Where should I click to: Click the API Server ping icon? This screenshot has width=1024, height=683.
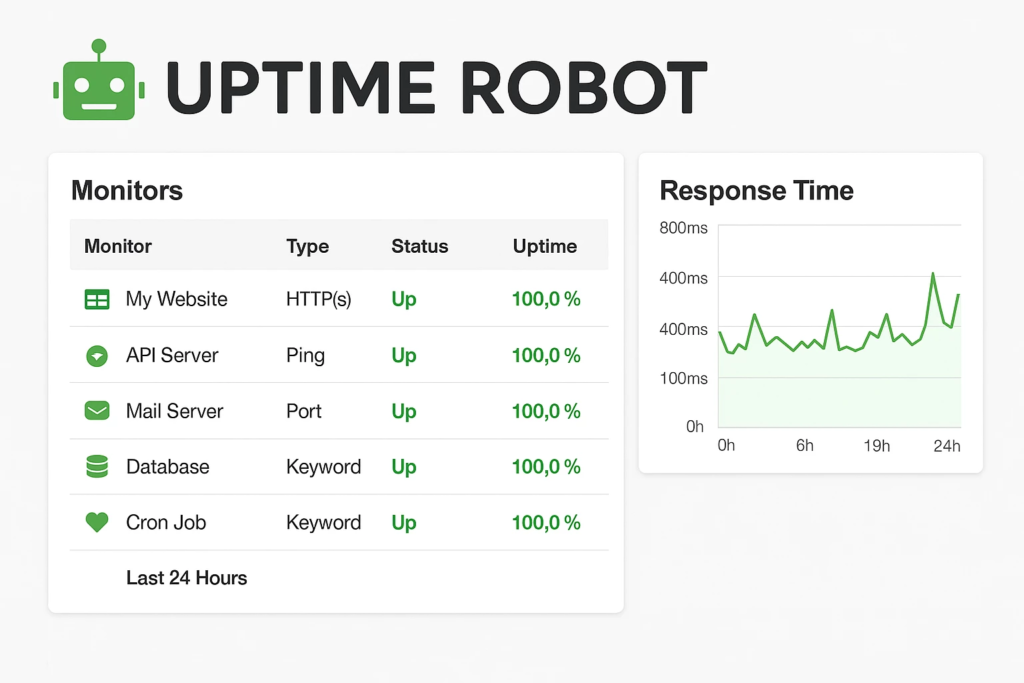click(x=97, y=355)
